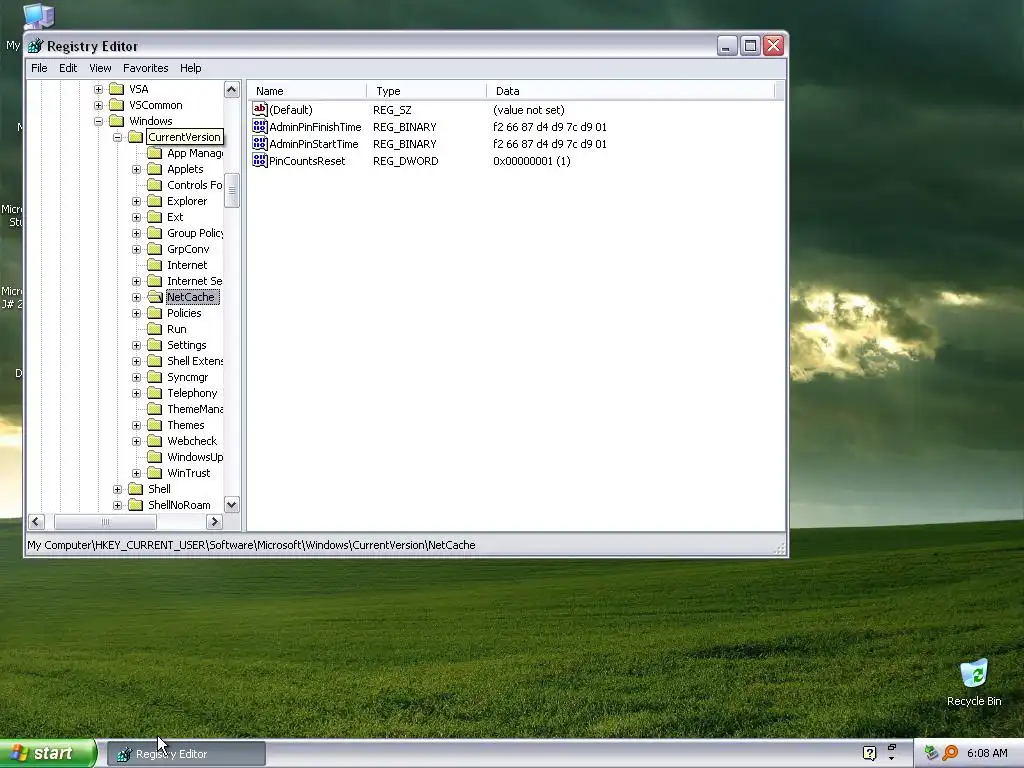Expand the NetCache key
Screen dimensions: 1024x768
click(136, 297)
